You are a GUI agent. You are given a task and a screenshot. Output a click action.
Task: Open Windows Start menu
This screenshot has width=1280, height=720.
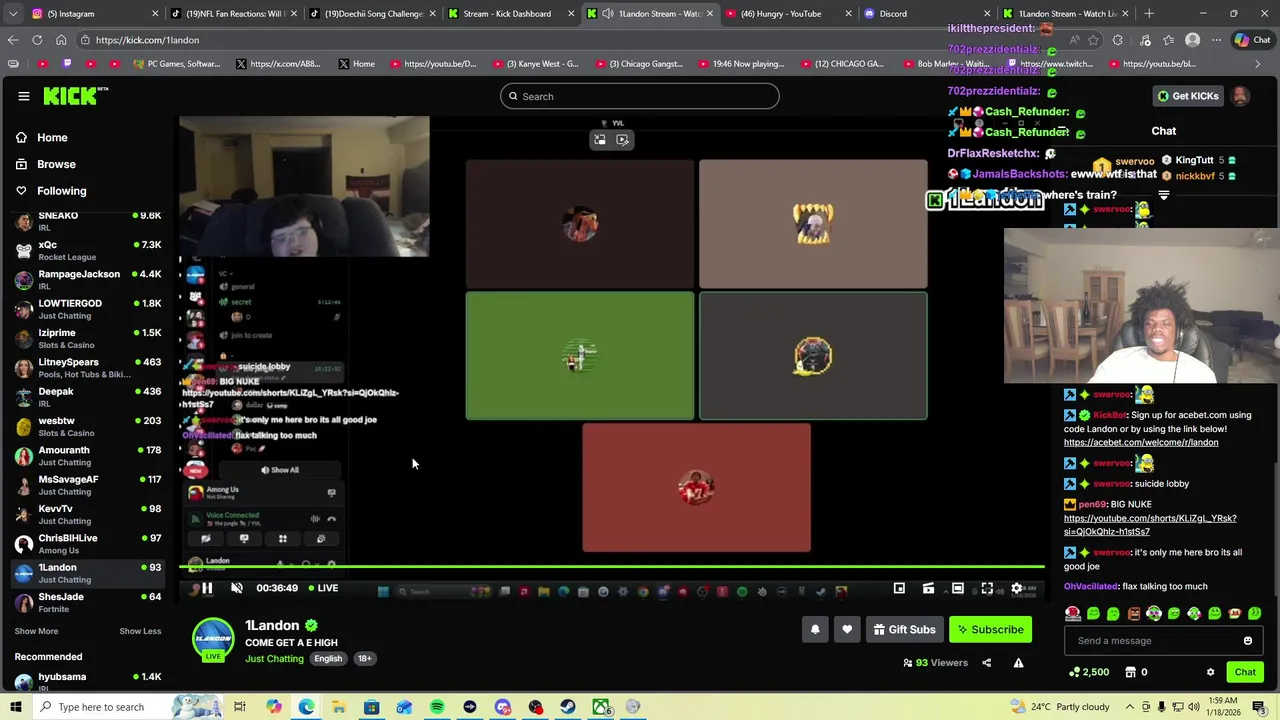[x=15, y=707]
